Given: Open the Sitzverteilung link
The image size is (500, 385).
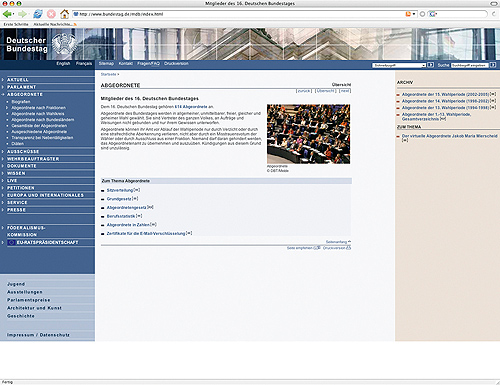Looking at the screenshot, I should [120, 190].
